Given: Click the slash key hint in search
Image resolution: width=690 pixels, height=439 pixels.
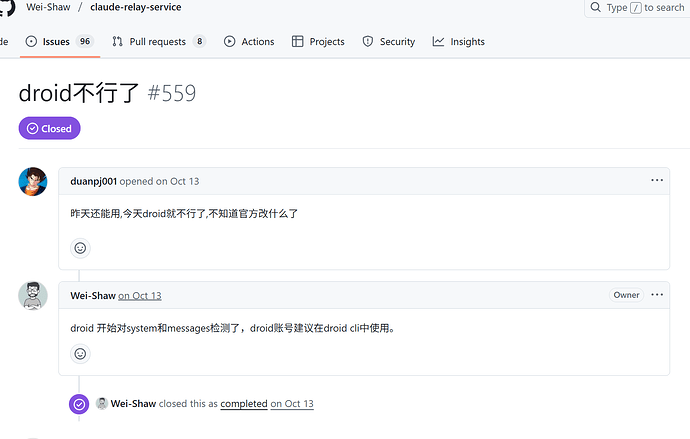Looking at the screenshot, I should click(635, 7).
